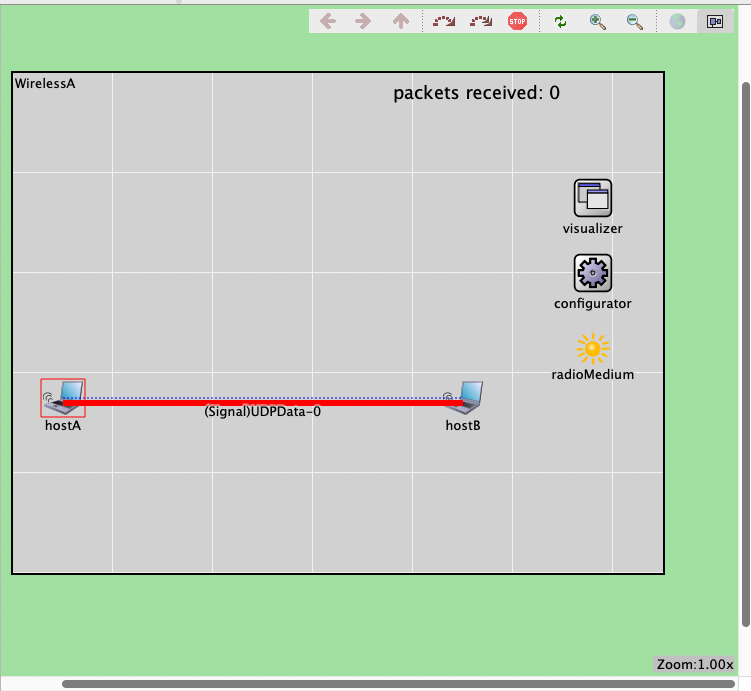Click the horizontal scrollbar at bottom

pyautogui.click(x=398, y=684)
